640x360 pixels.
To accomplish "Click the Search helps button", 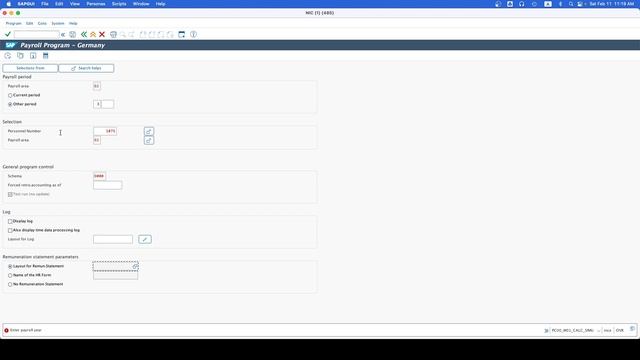I will (x=86, y=68).
